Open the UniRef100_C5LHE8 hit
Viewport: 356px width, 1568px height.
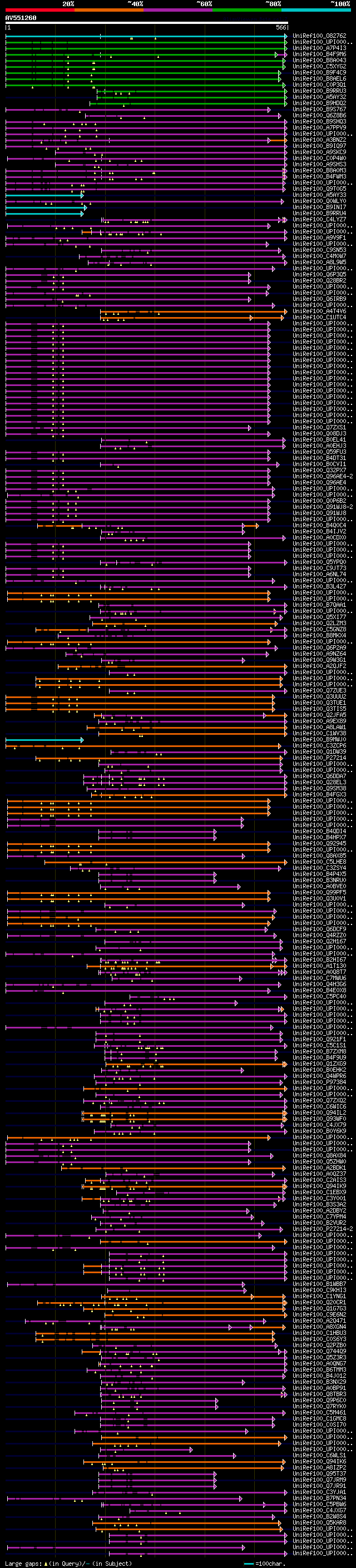(x=319, y=862)
